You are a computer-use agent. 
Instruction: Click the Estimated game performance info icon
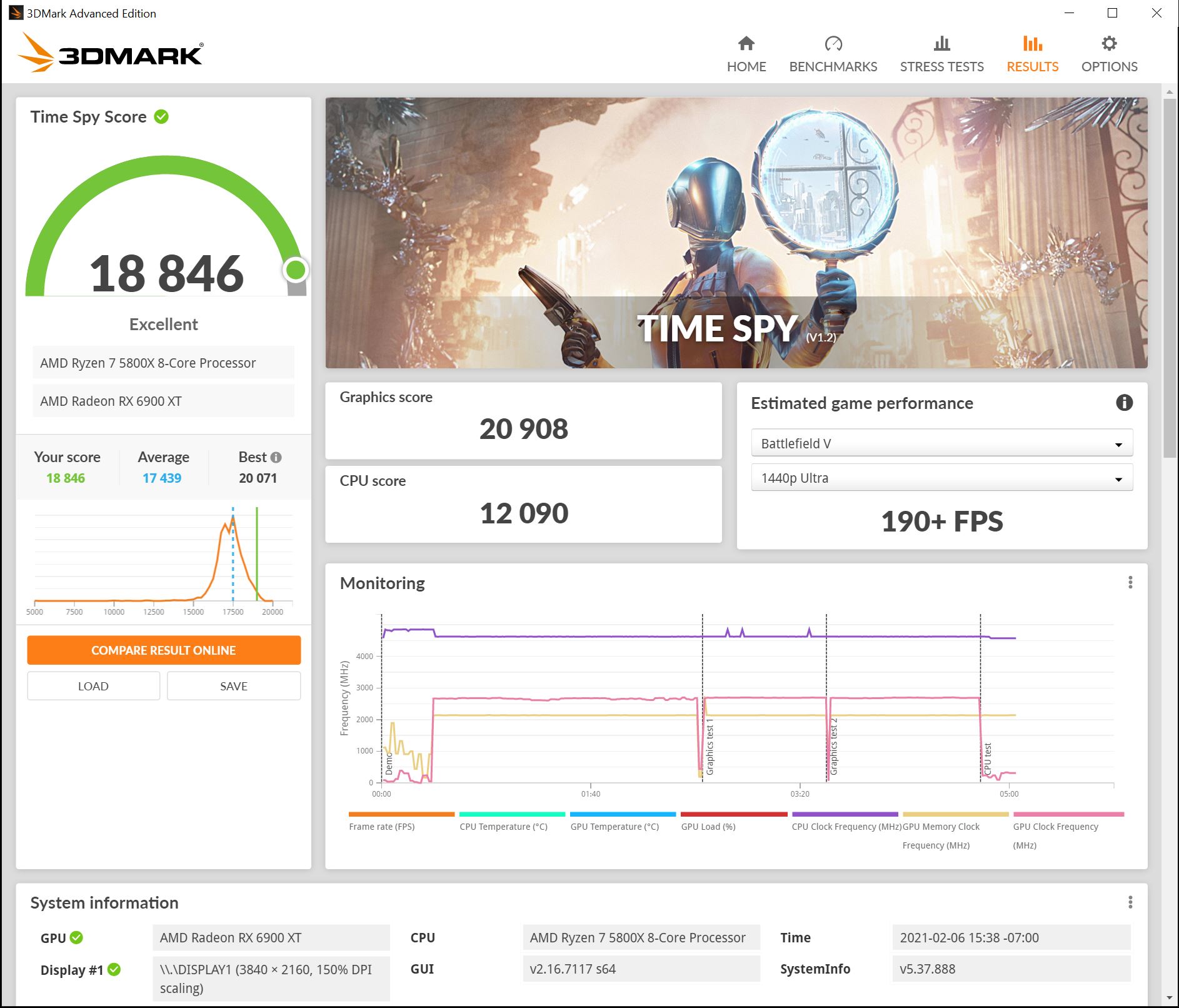point(1124,403)
